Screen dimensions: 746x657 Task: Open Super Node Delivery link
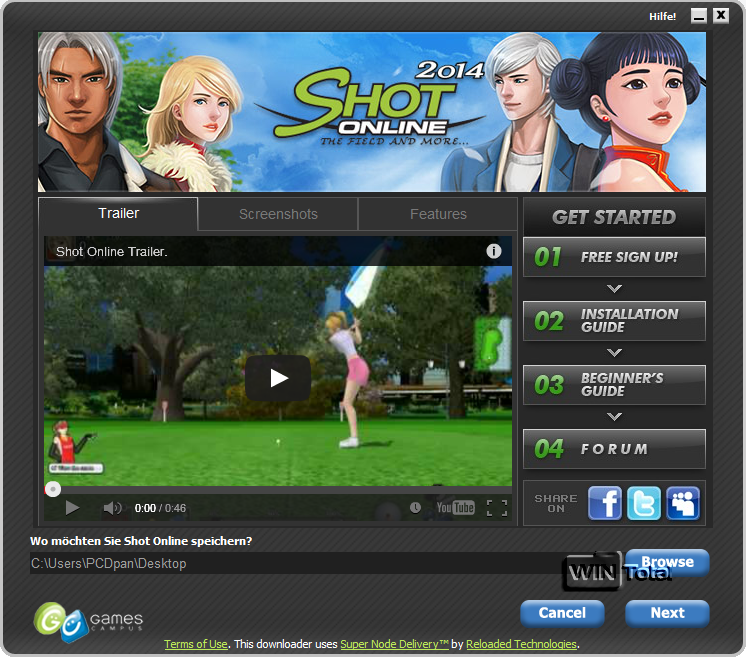(394, 644)
